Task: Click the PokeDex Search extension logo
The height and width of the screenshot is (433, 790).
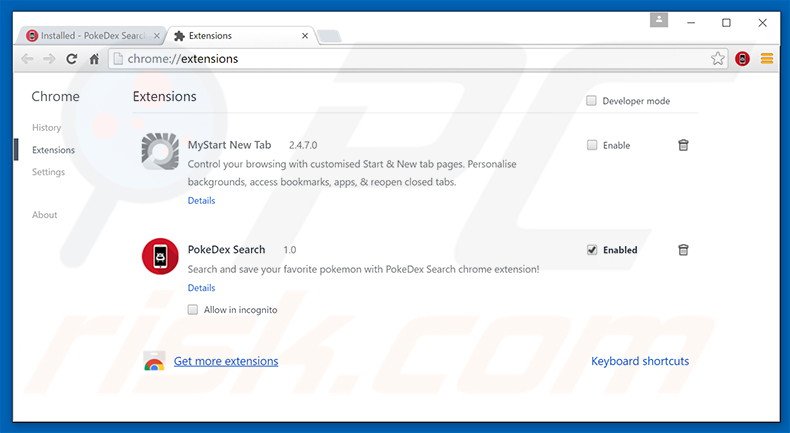Action: [160, 256]
